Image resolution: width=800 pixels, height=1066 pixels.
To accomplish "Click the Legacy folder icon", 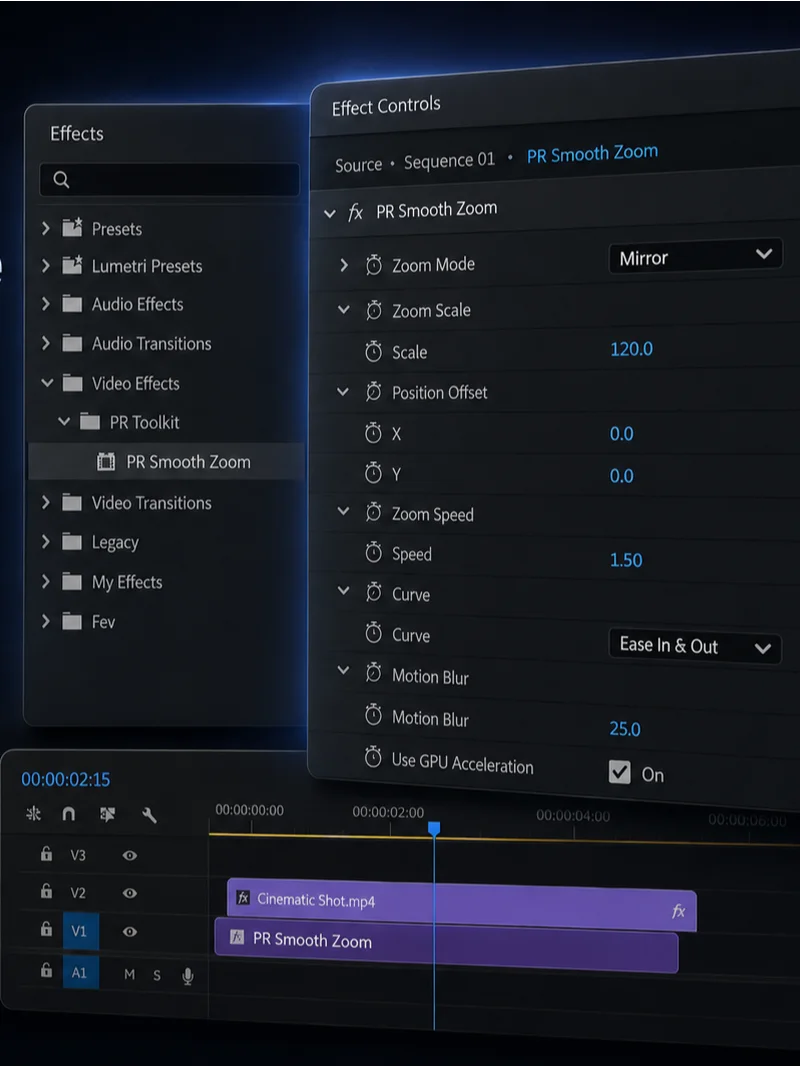I will (72, 542).
